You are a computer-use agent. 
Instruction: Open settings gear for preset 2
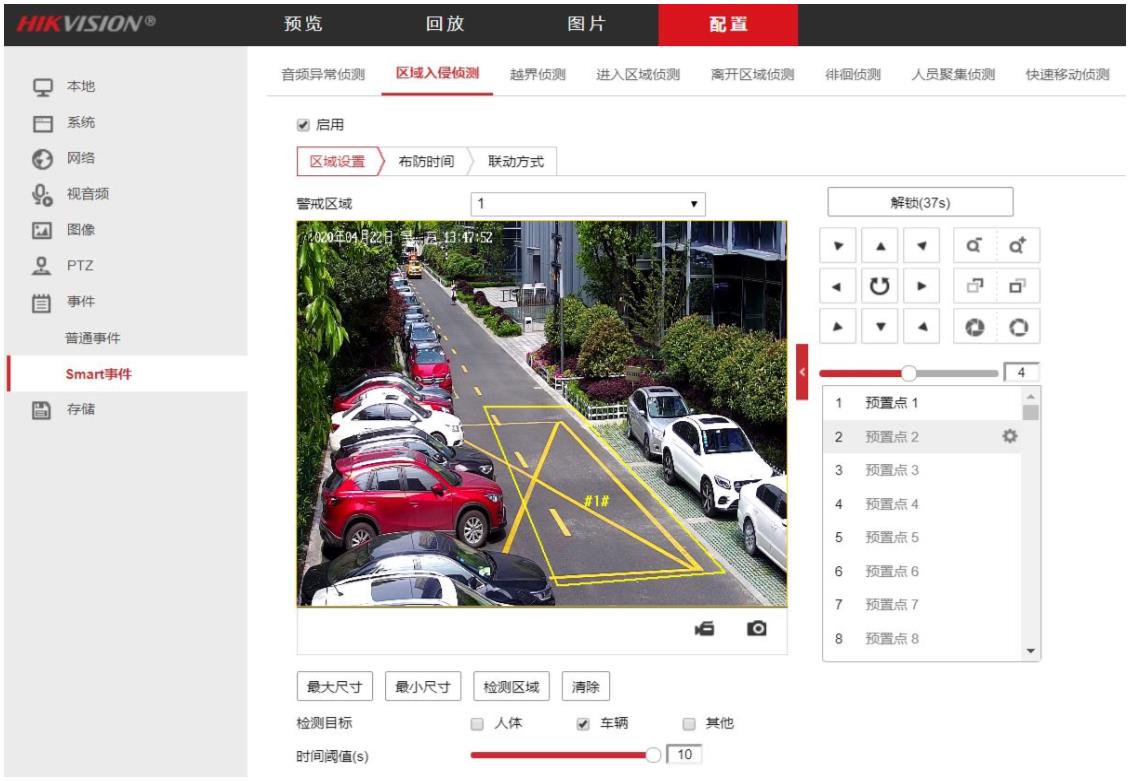point(1010,436)
